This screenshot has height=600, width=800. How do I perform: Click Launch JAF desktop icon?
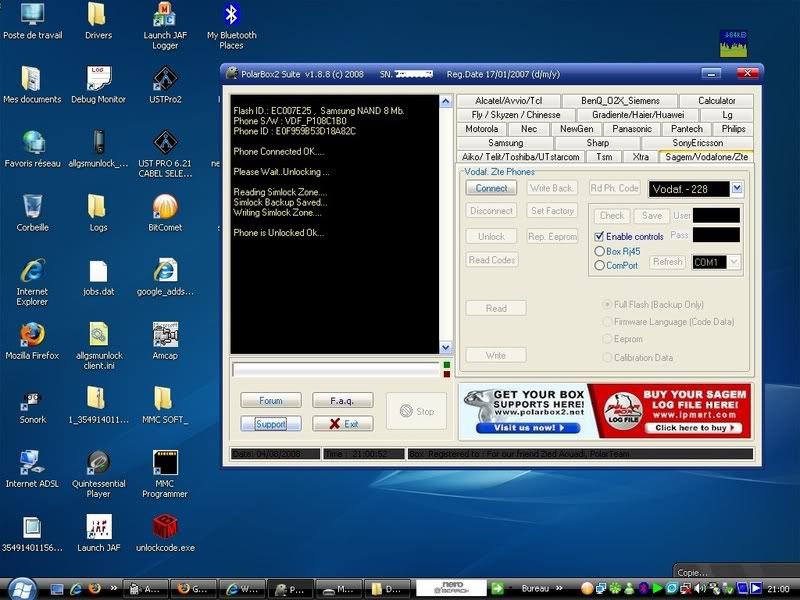(98, 533)
